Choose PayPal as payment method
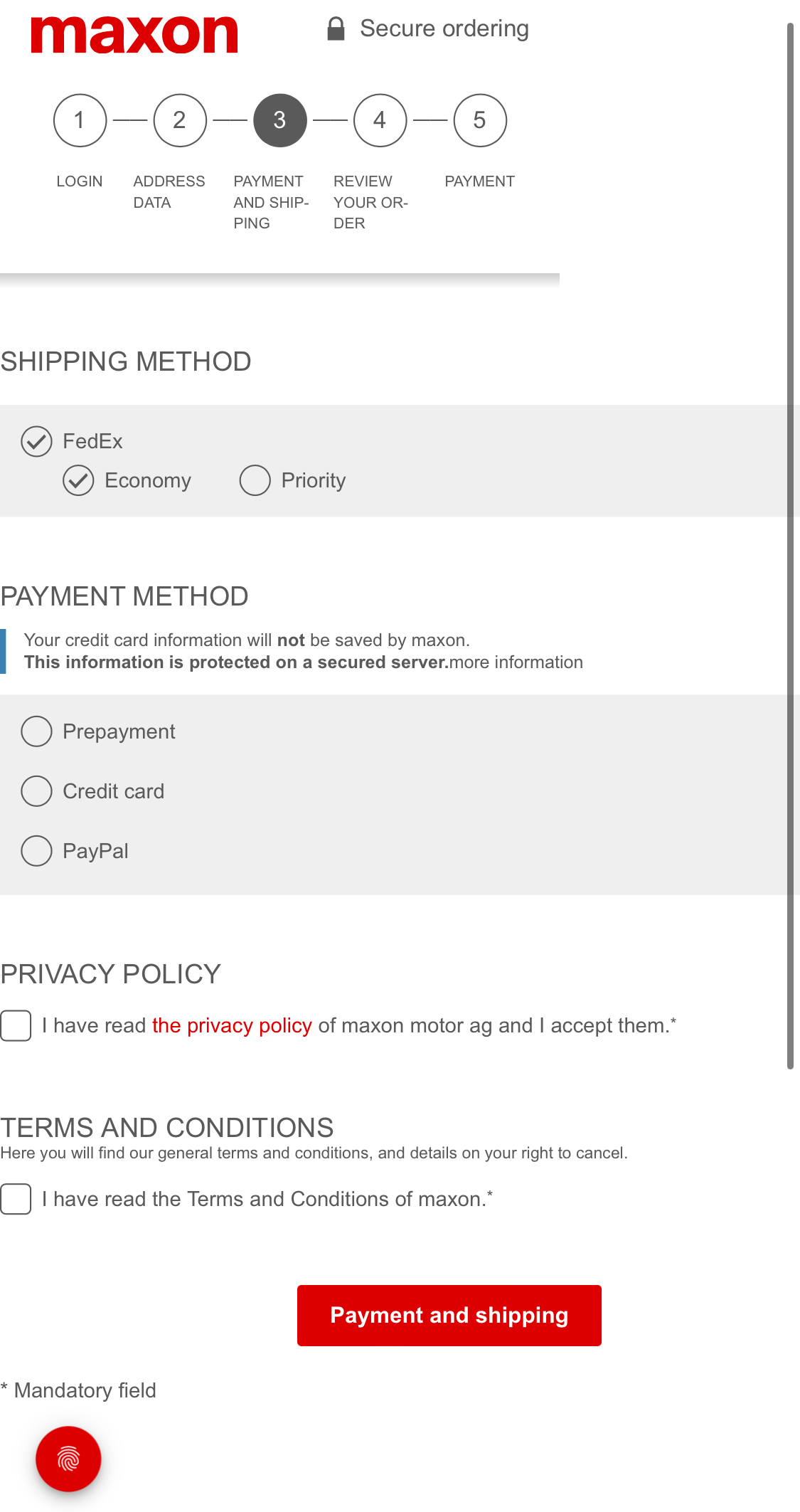The image size is (800, 1512). coord(36,850)
